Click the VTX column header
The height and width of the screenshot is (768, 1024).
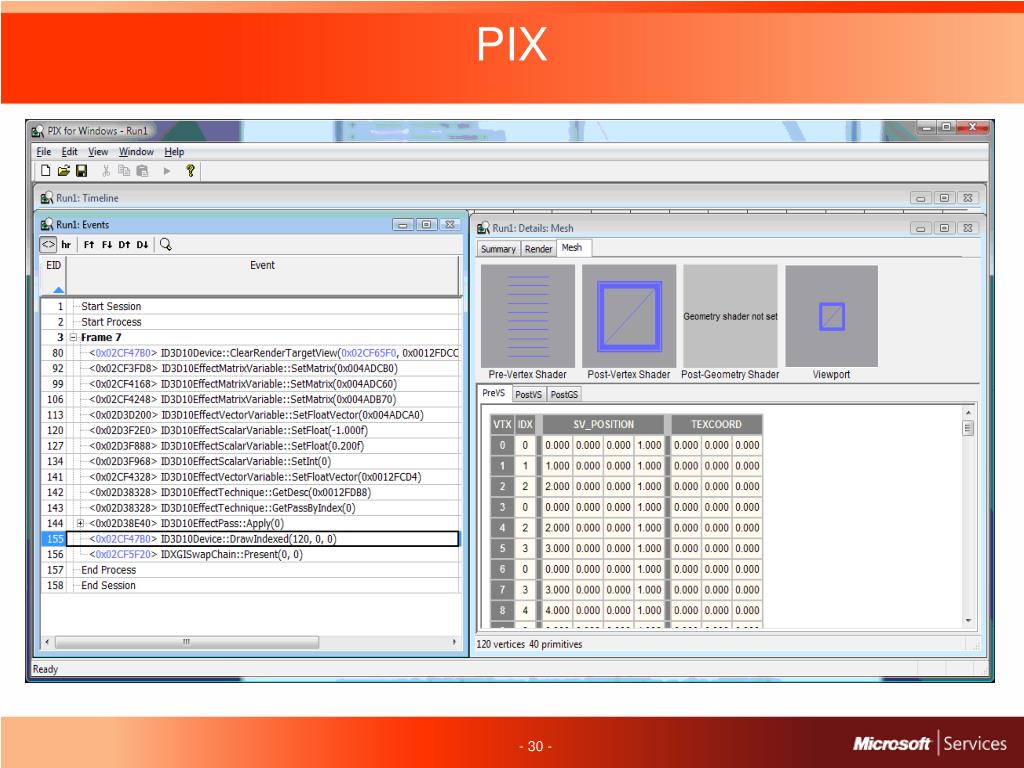(x=502, y=424)
